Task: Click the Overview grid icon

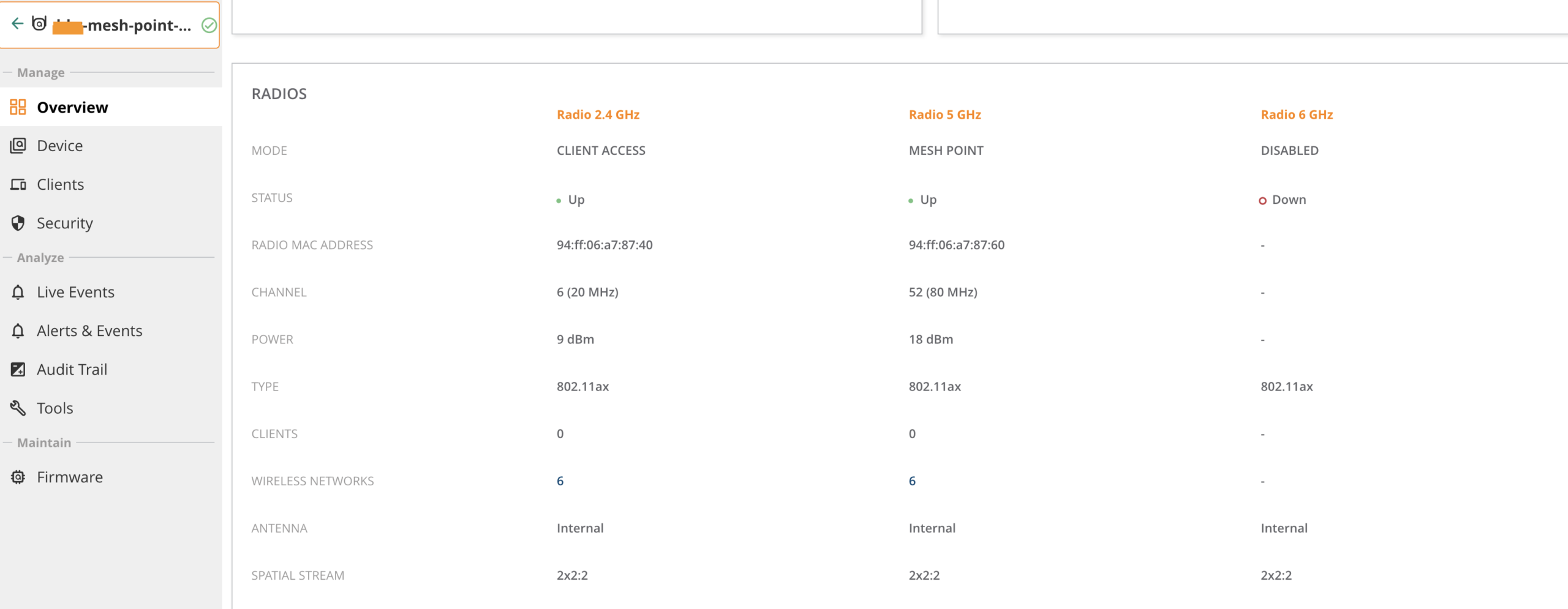Action: (x=18, y=107)
